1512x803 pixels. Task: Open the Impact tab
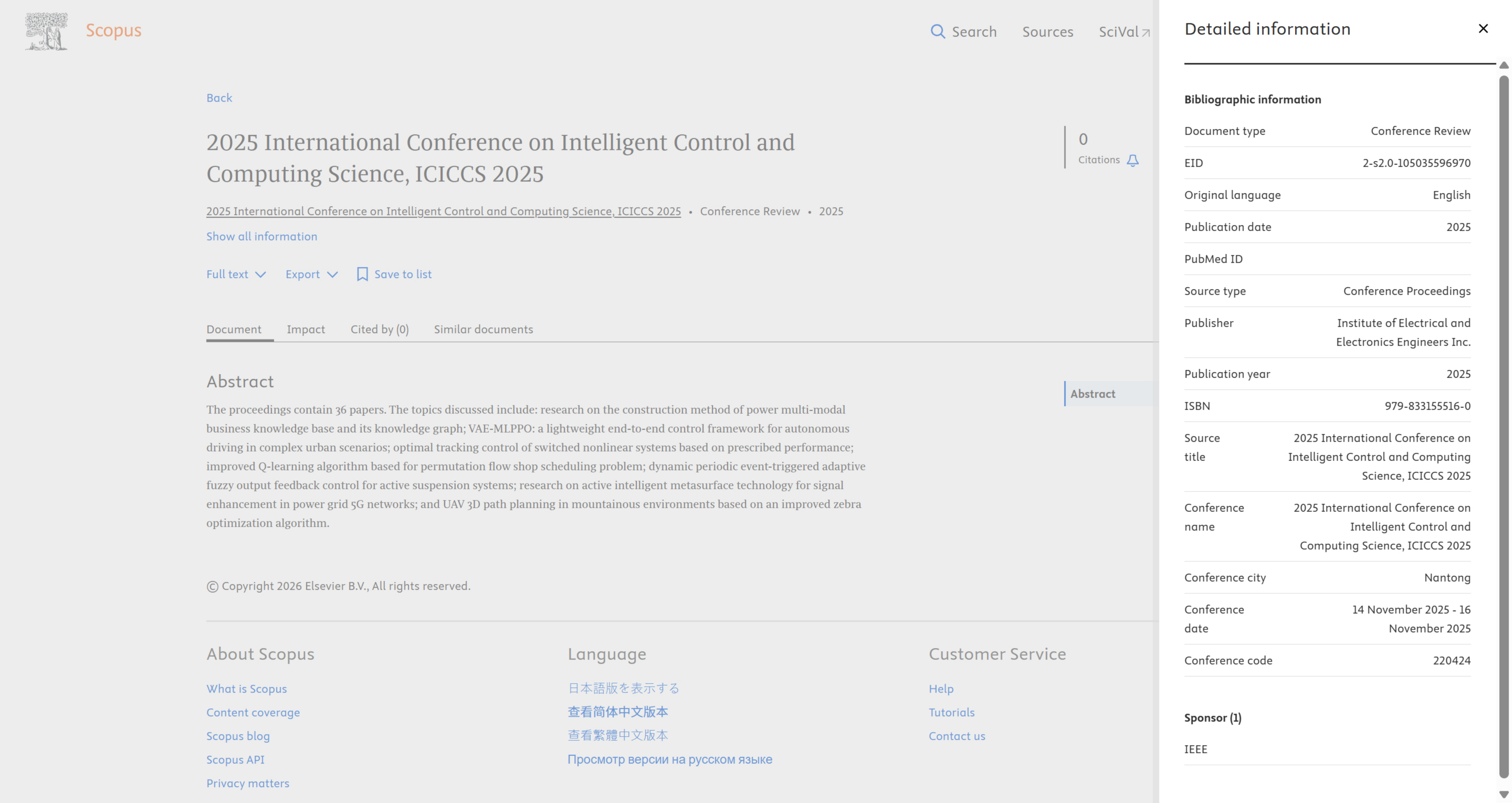306,329
